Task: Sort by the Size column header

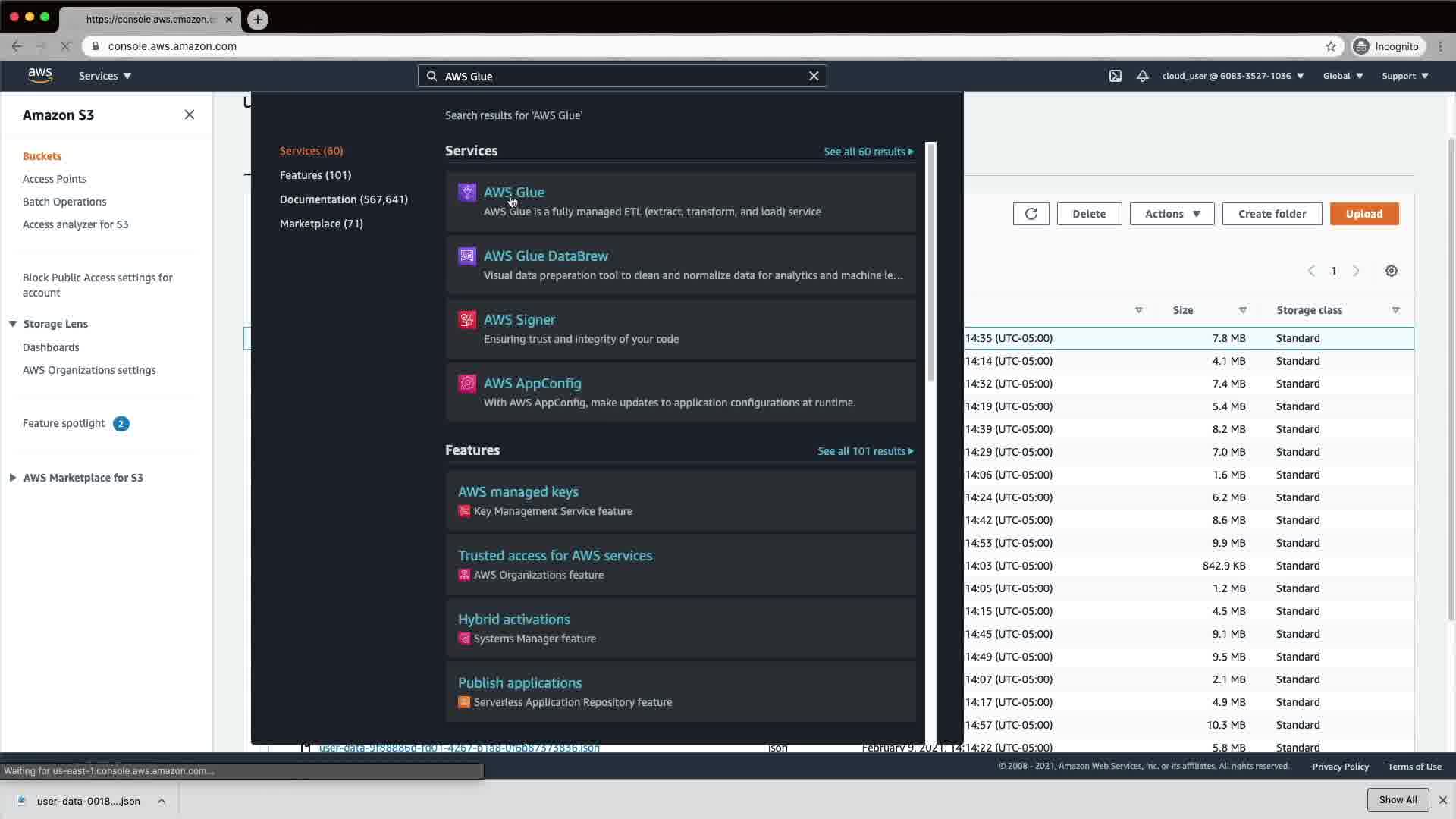Action: coord(1183,310)
